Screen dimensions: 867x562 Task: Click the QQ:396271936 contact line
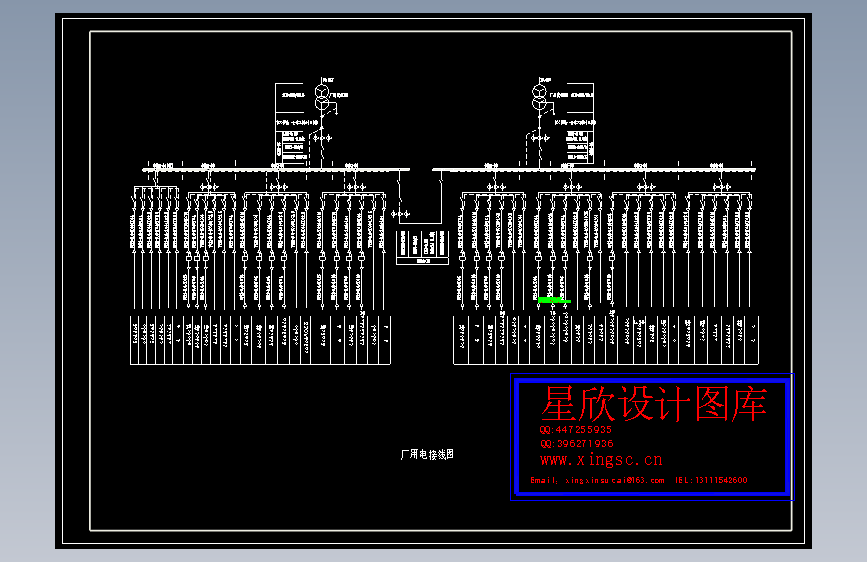576,444
